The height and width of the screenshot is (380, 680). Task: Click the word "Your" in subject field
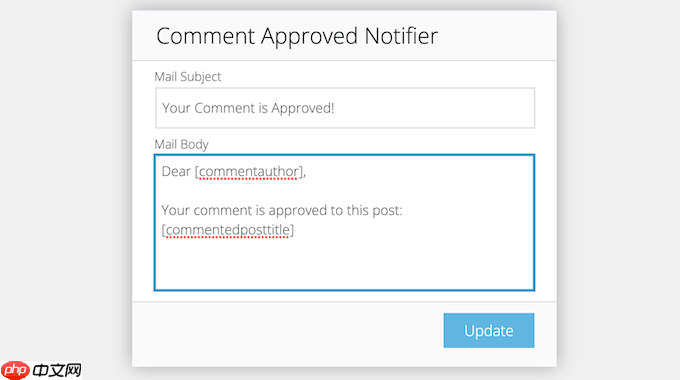click(176, 108)
